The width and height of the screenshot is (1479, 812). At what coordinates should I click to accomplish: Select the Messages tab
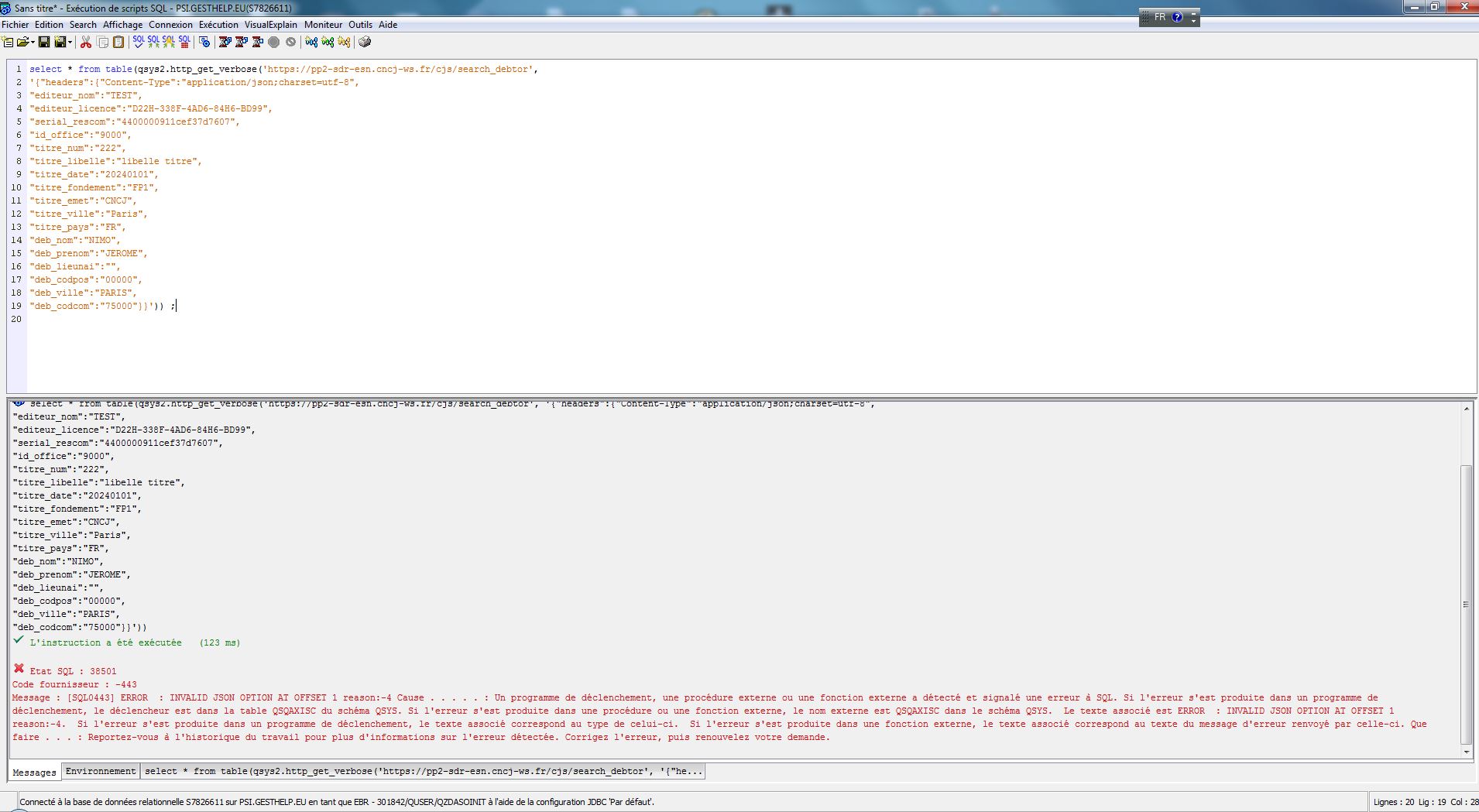click(x=34, y=772)
